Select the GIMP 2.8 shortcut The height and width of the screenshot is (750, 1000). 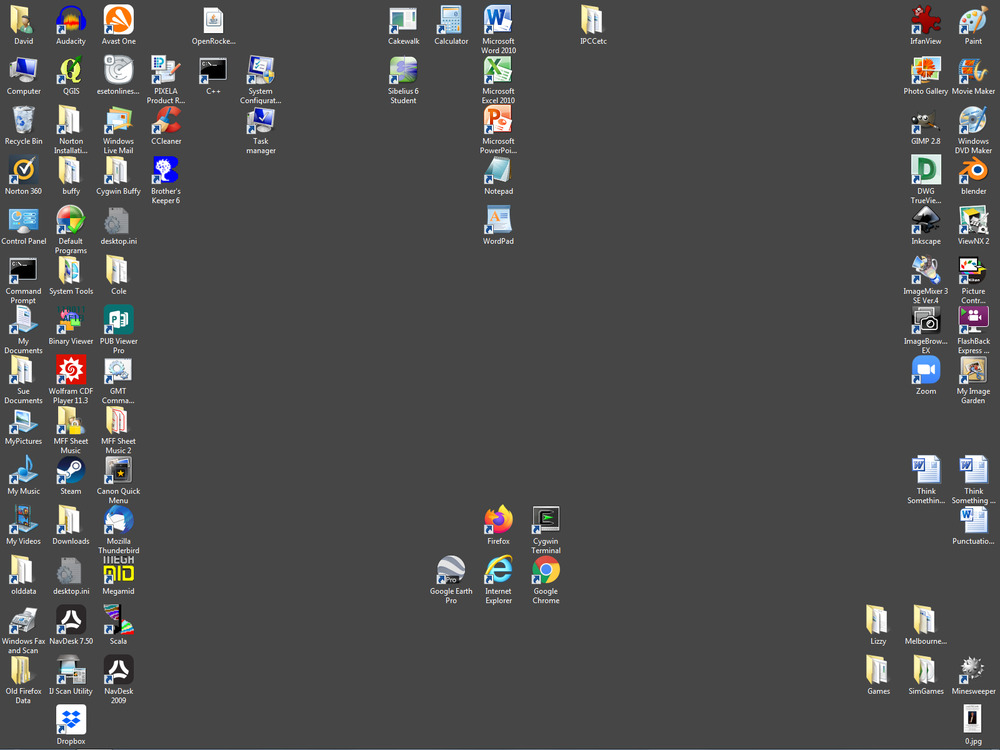click(x=926, y=120)
